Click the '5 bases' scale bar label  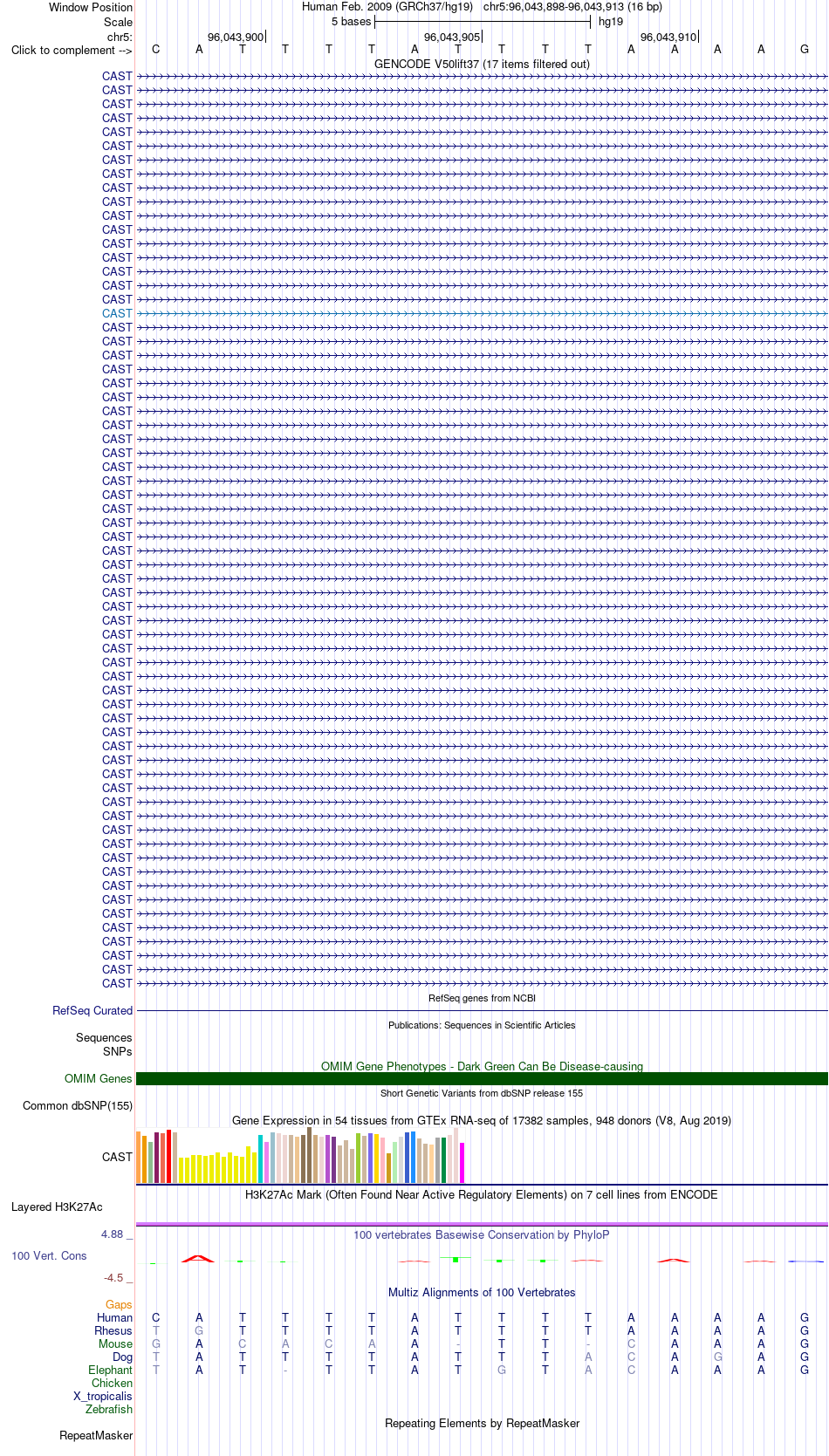coord(351,22)
